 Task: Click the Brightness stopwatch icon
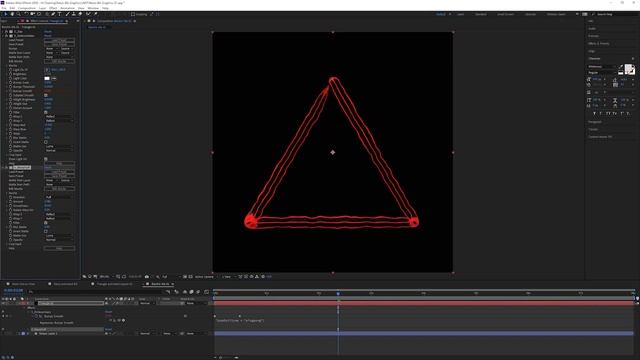pyautogui.click(x=11, y=74)
